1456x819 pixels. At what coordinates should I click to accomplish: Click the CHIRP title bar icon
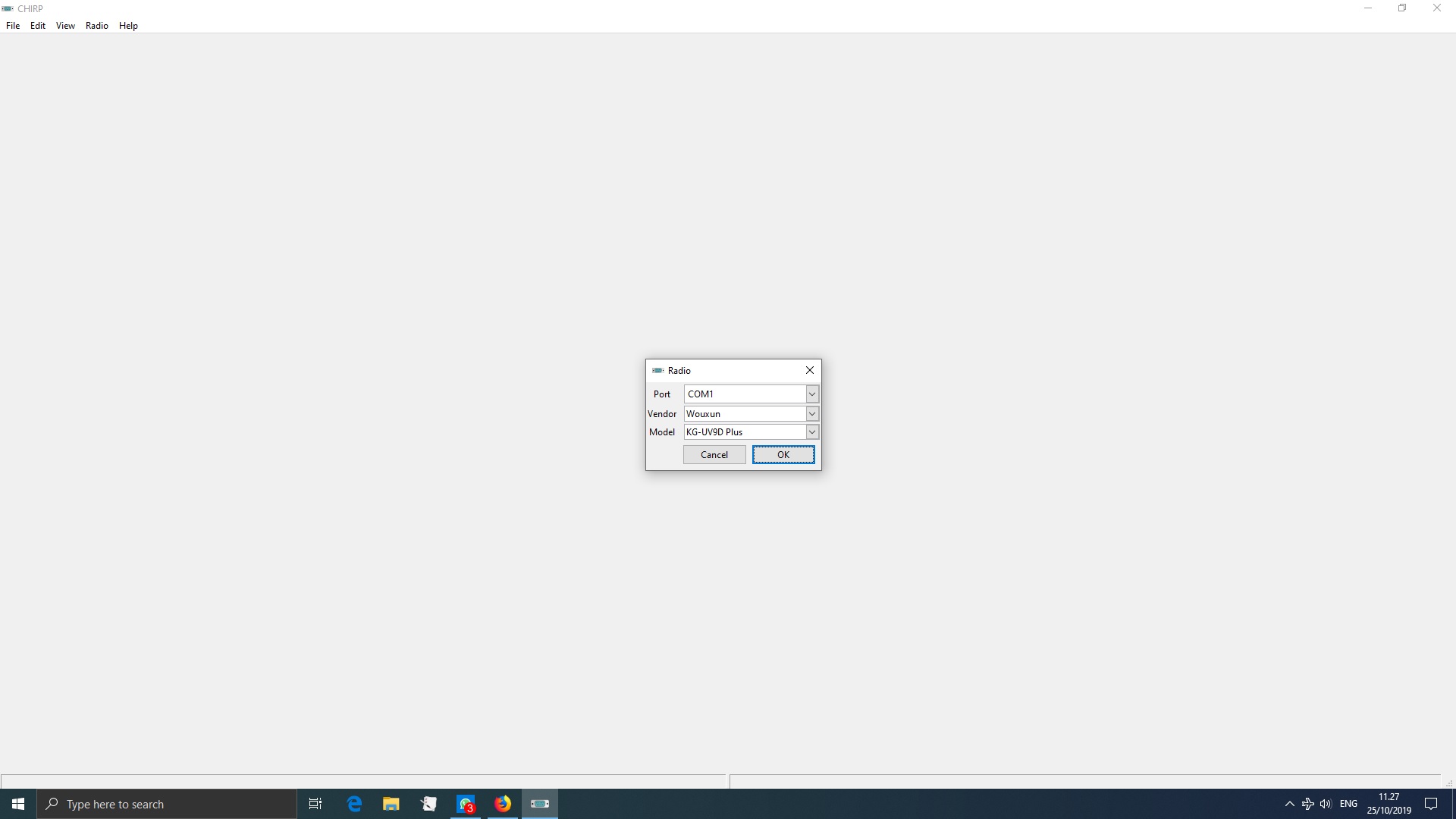click(x=8, y=8)
